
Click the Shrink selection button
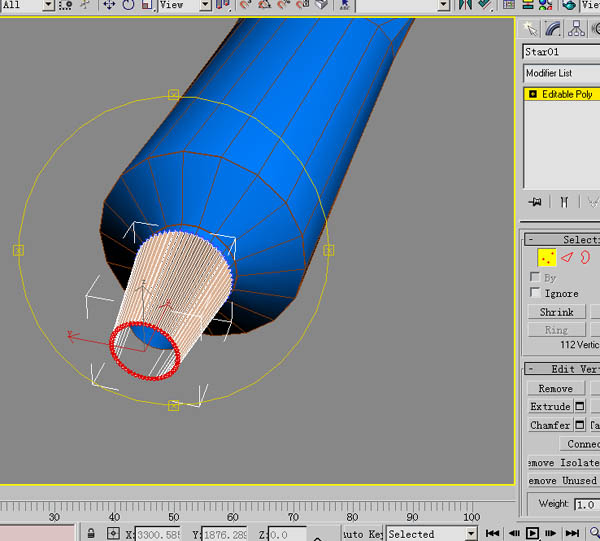click(x=556, y=312)
